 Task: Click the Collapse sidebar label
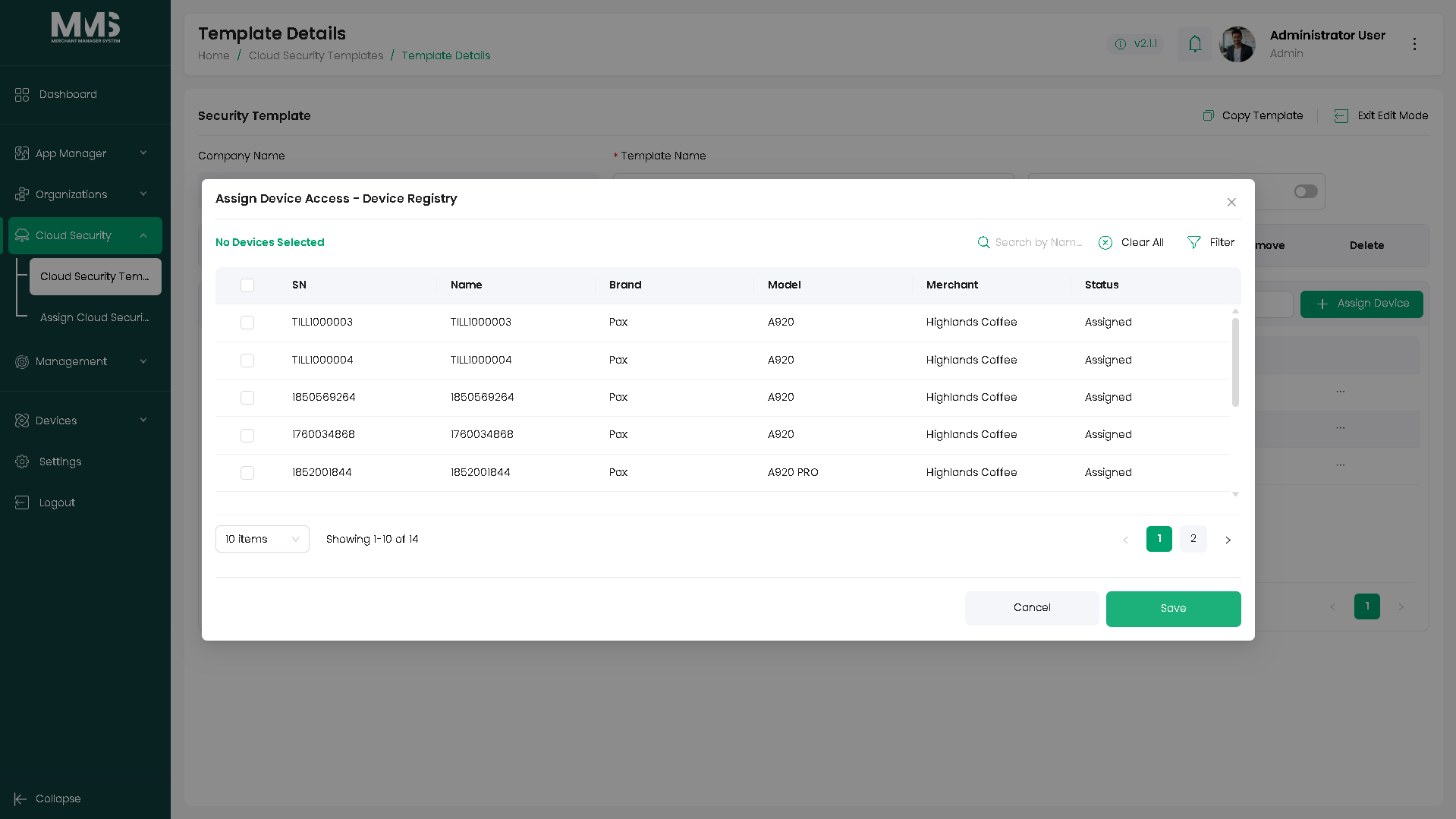click(x=58, y=799)
